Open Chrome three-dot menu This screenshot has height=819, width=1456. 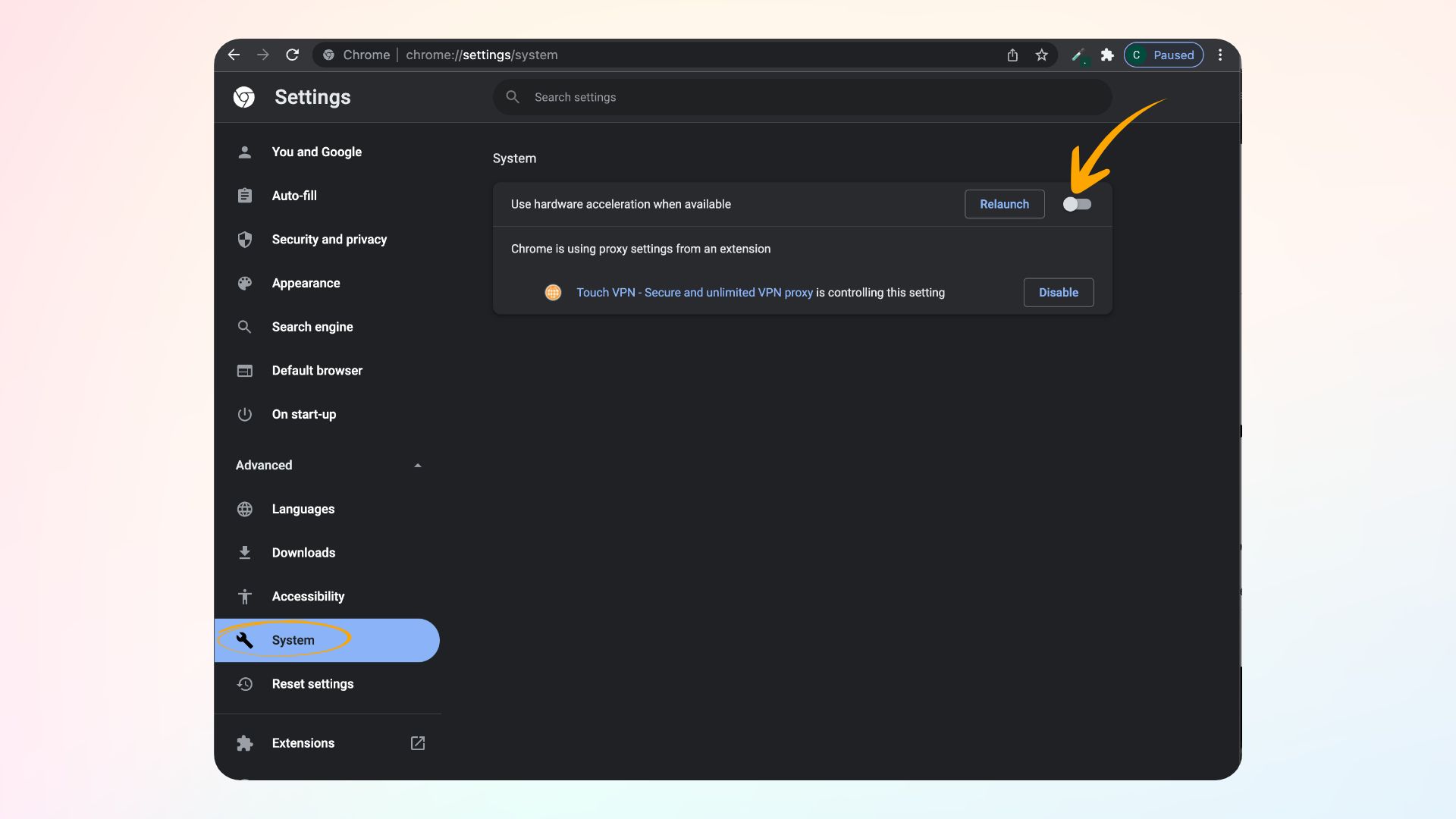[1220, 55]
